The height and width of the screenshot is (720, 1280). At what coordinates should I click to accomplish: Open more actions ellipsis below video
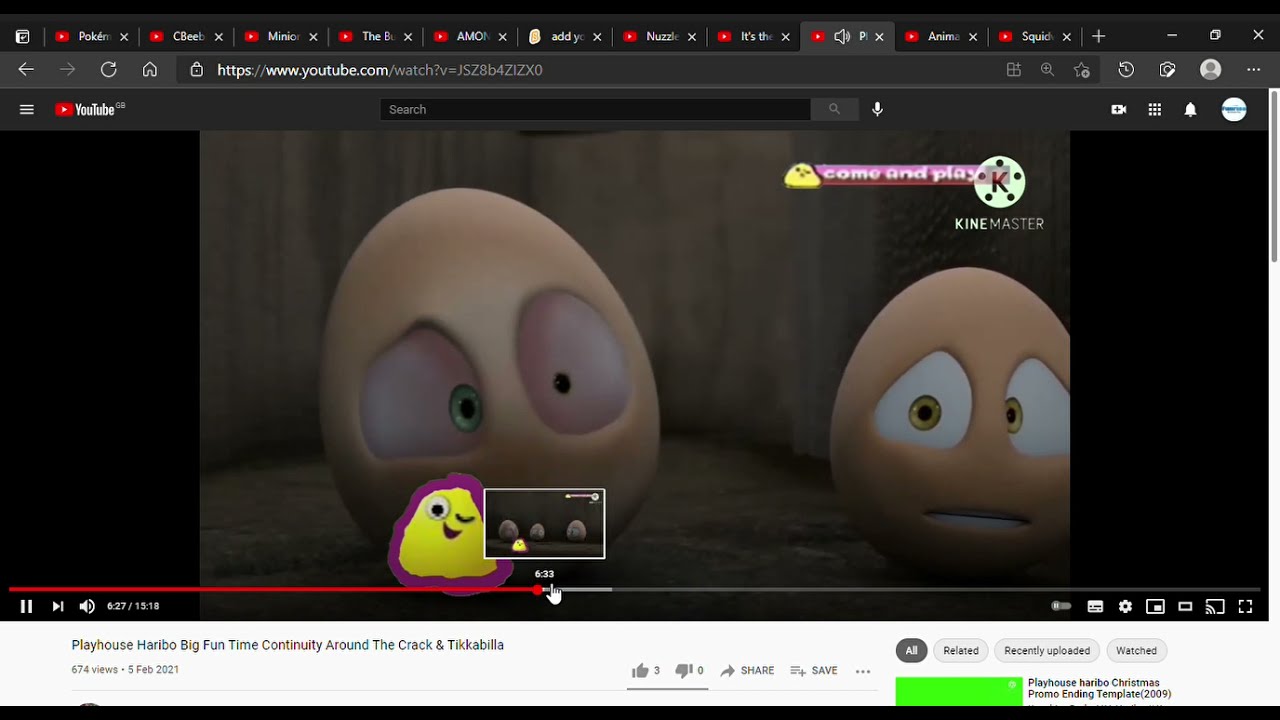tap(863, 671)
